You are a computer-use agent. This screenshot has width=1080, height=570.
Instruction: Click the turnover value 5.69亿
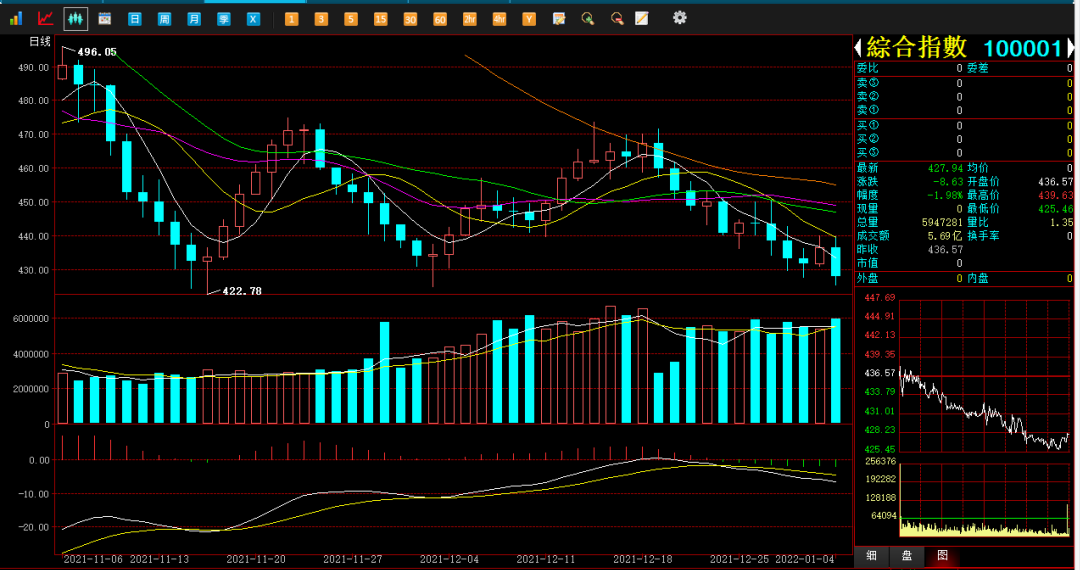[945, 236]
